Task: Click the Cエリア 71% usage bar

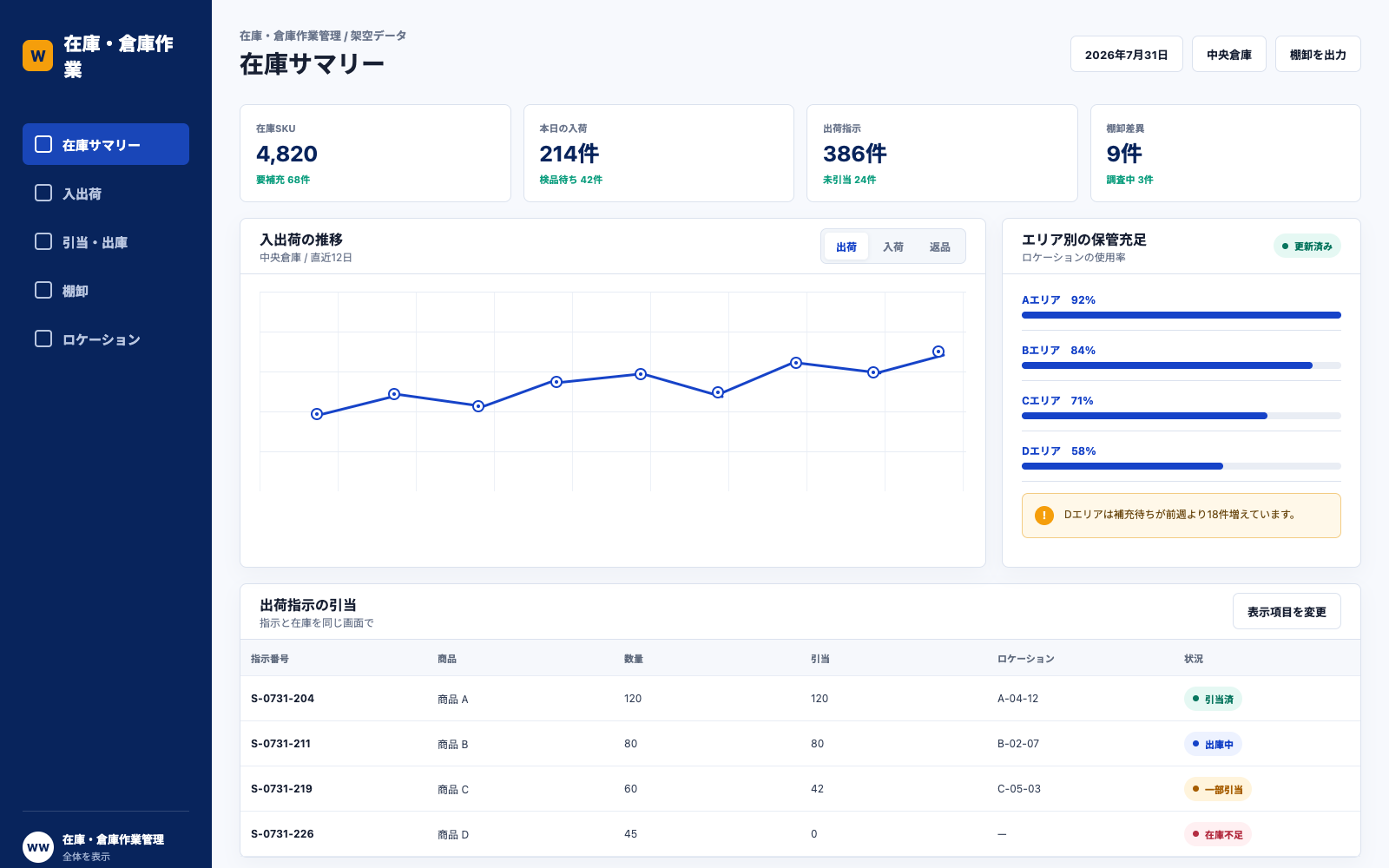Action: pyautogui.click(x=1182, y=416)
